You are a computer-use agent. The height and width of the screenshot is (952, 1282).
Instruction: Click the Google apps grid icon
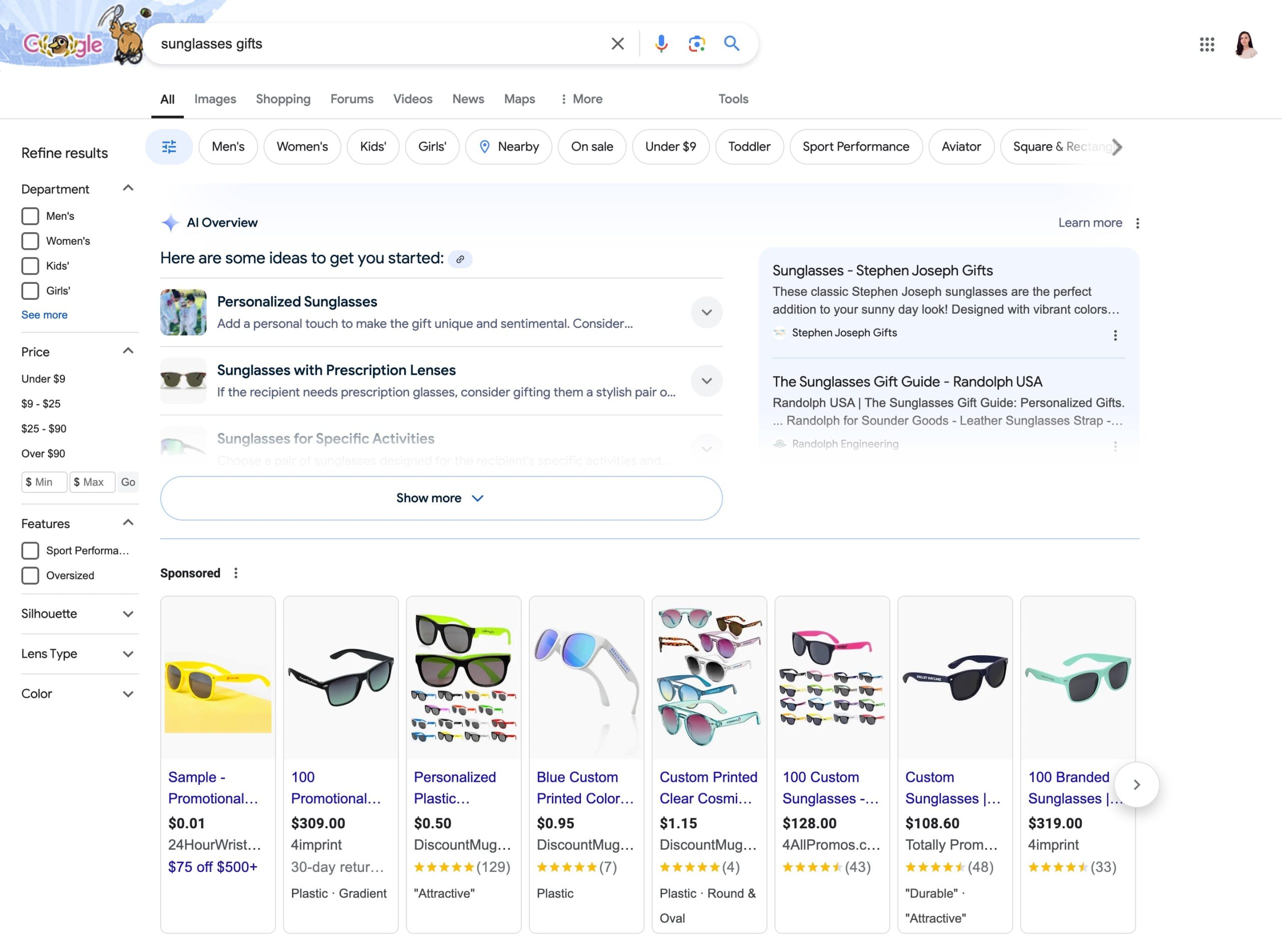click(x=1207, y=44)
